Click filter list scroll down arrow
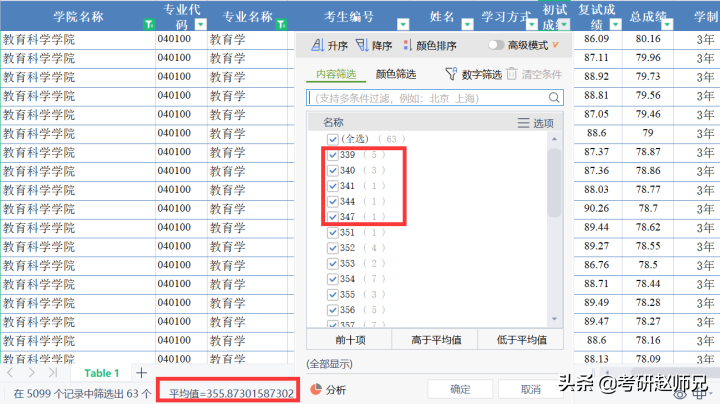Viewport: 720px width, 404px height. coord(554,319)
